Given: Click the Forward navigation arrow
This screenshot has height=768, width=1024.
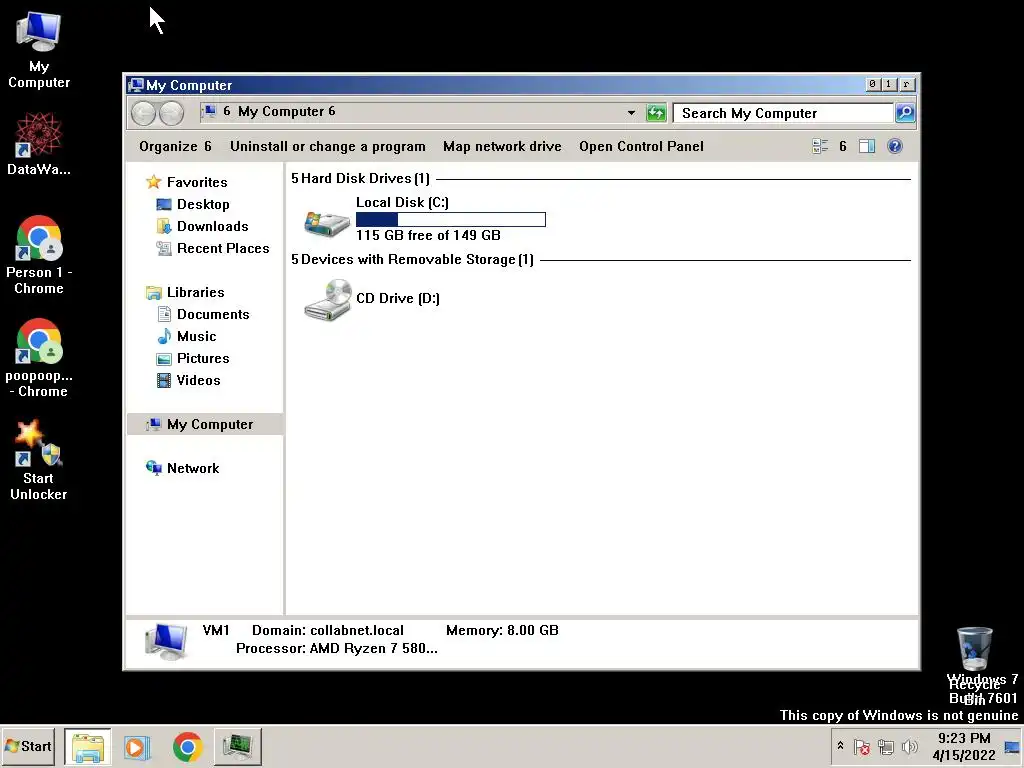Looking at the screenshot, I should pos(172,113).
